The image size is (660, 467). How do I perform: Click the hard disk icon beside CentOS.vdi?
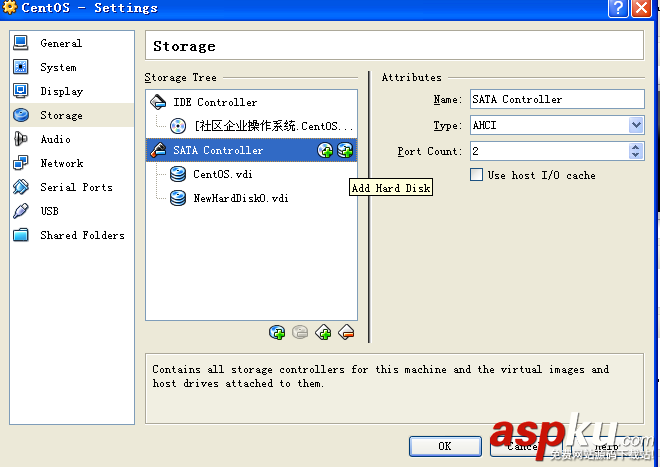tap(178, 174)
